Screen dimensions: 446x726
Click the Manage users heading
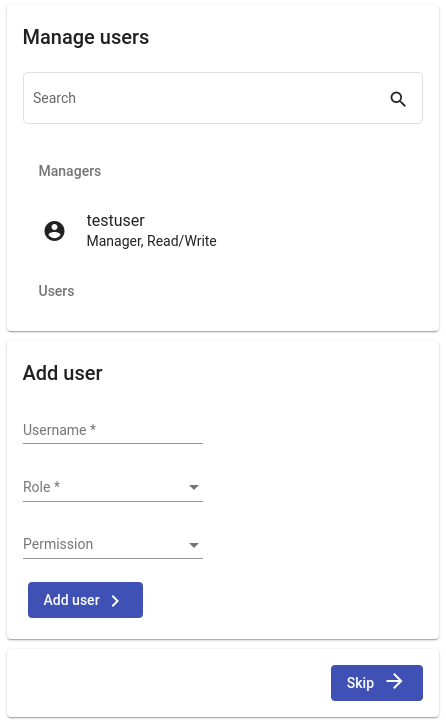[86, 37]
